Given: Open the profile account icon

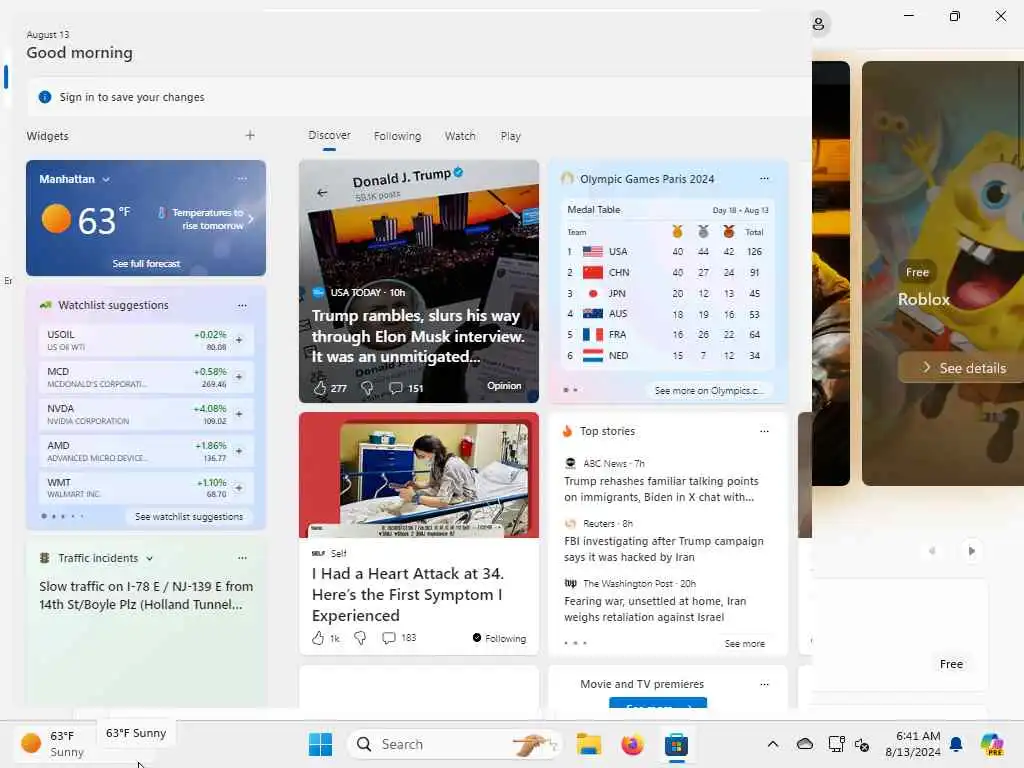Looking at the screenshot, I should (818, 24).
